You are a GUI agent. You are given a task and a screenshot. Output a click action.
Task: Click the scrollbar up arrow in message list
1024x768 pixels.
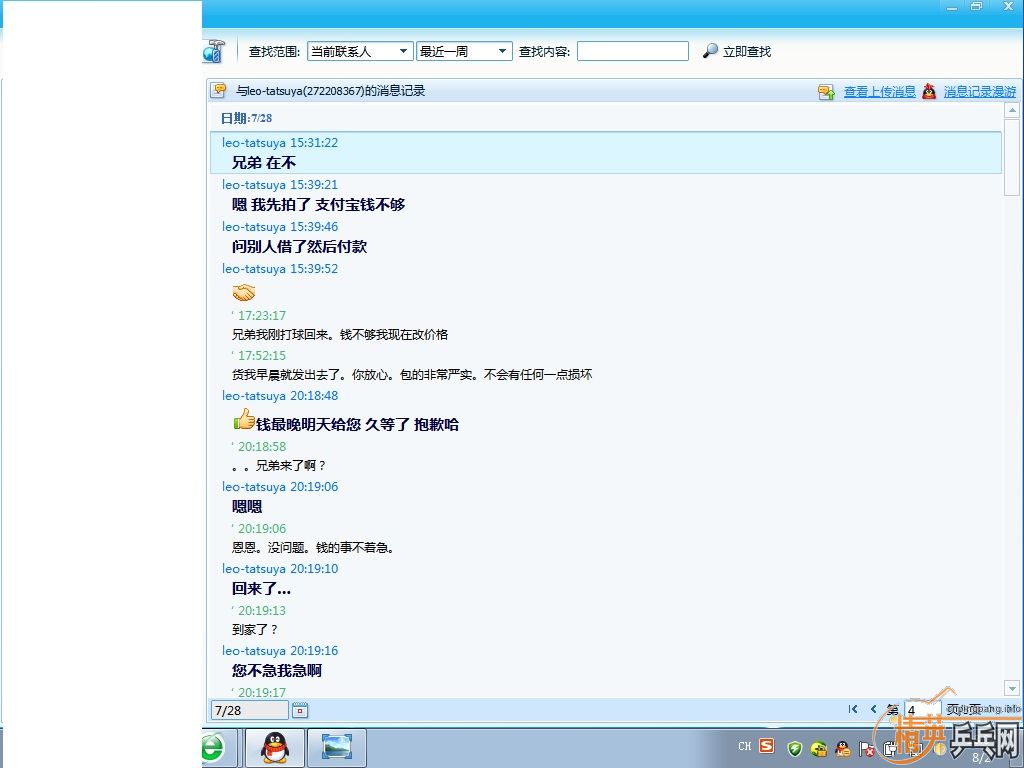coord(1012,110)
